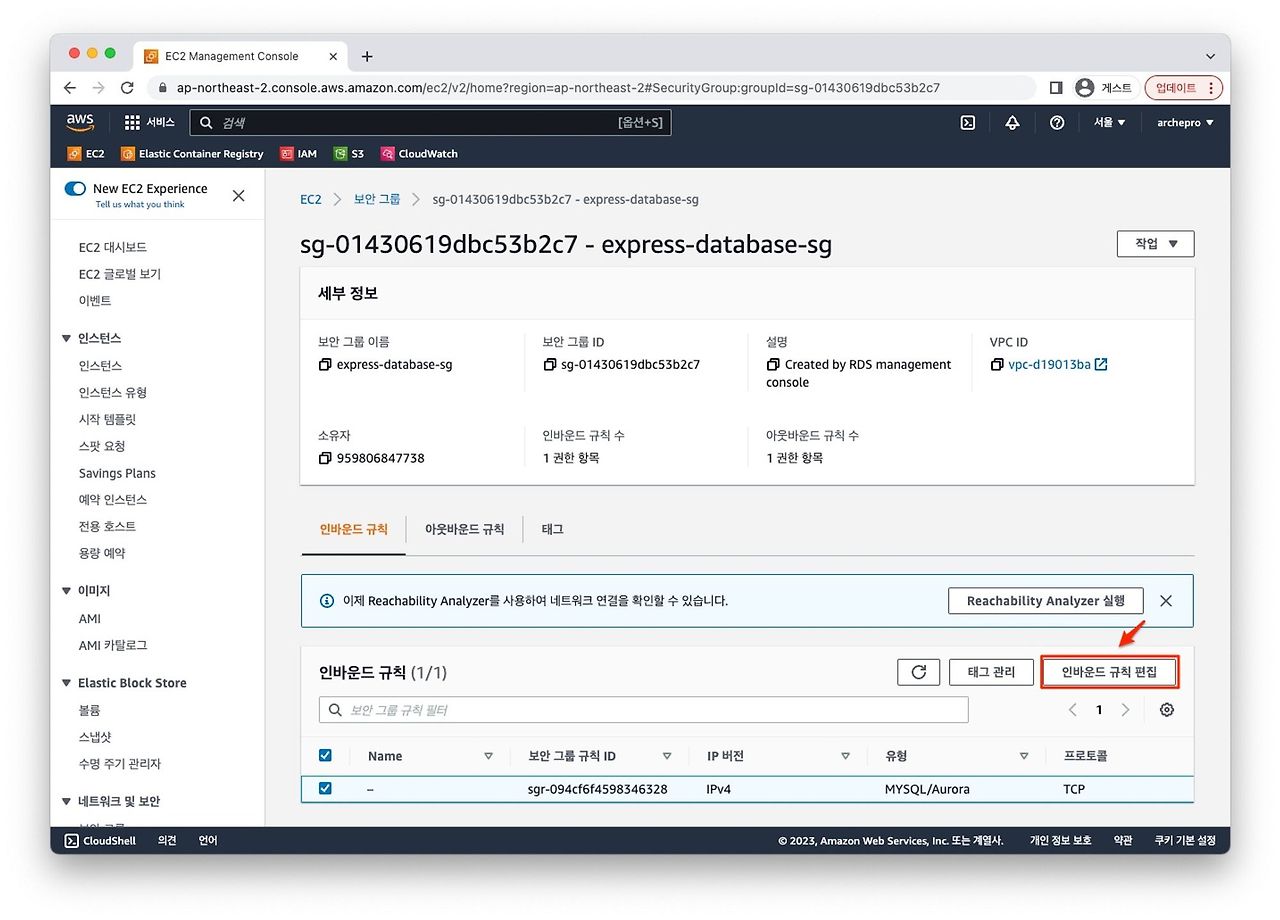Open S3 bookmark in favorites bar
The image size is (1280, 920).
349,154
